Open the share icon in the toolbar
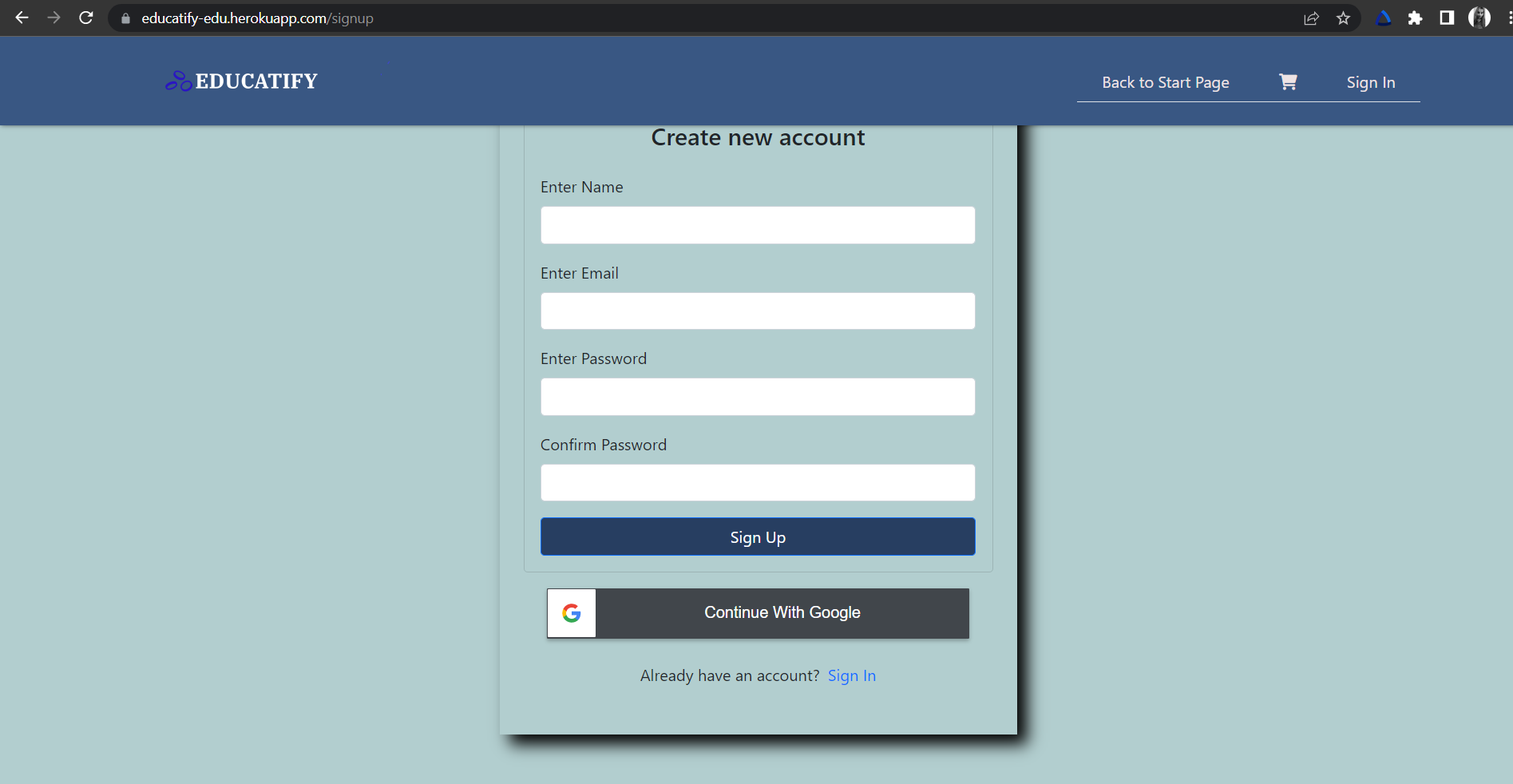The height and width of the screenshot is (784, 1513). (1311, 18)
